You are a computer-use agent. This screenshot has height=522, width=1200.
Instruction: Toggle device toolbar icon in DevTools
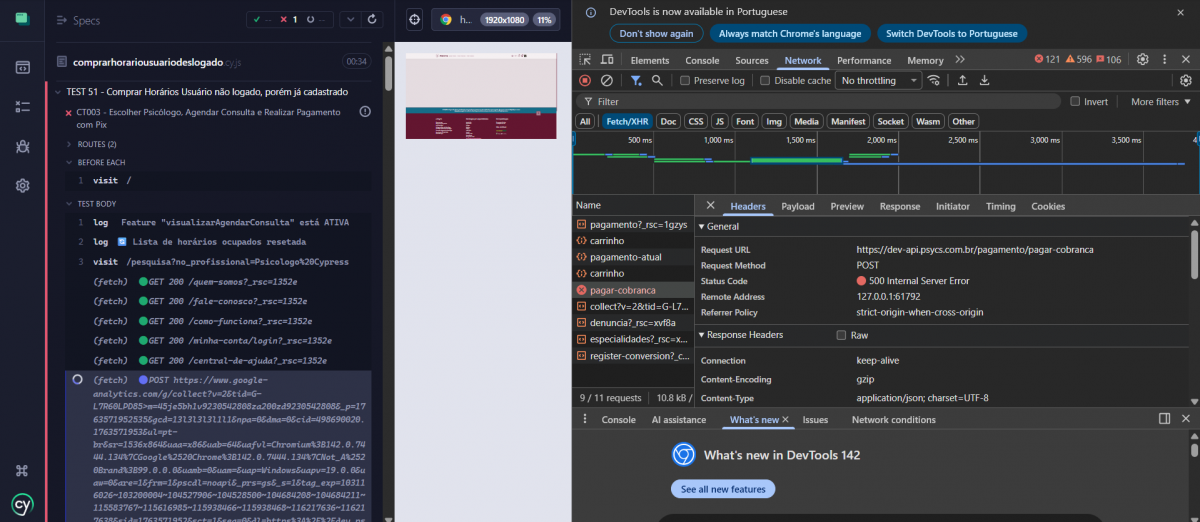[608, 60]
